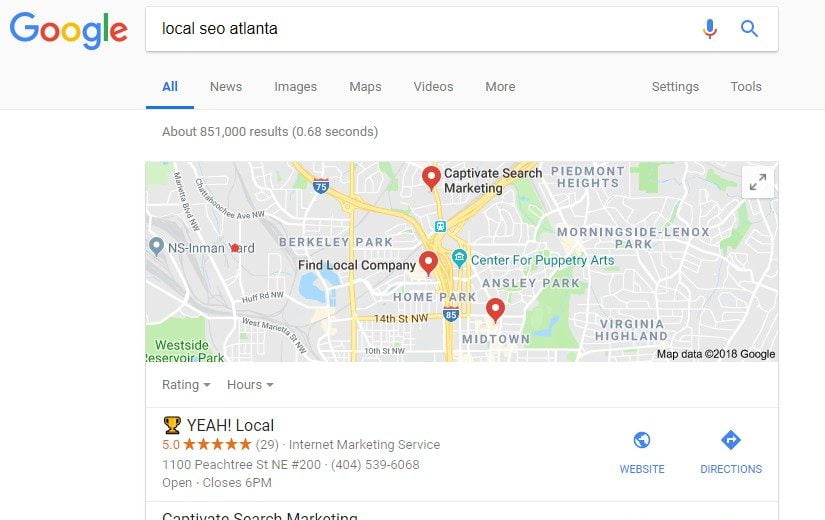
Task: Click the Captivate Search Marketing map pin
Action: pos(431,178)
